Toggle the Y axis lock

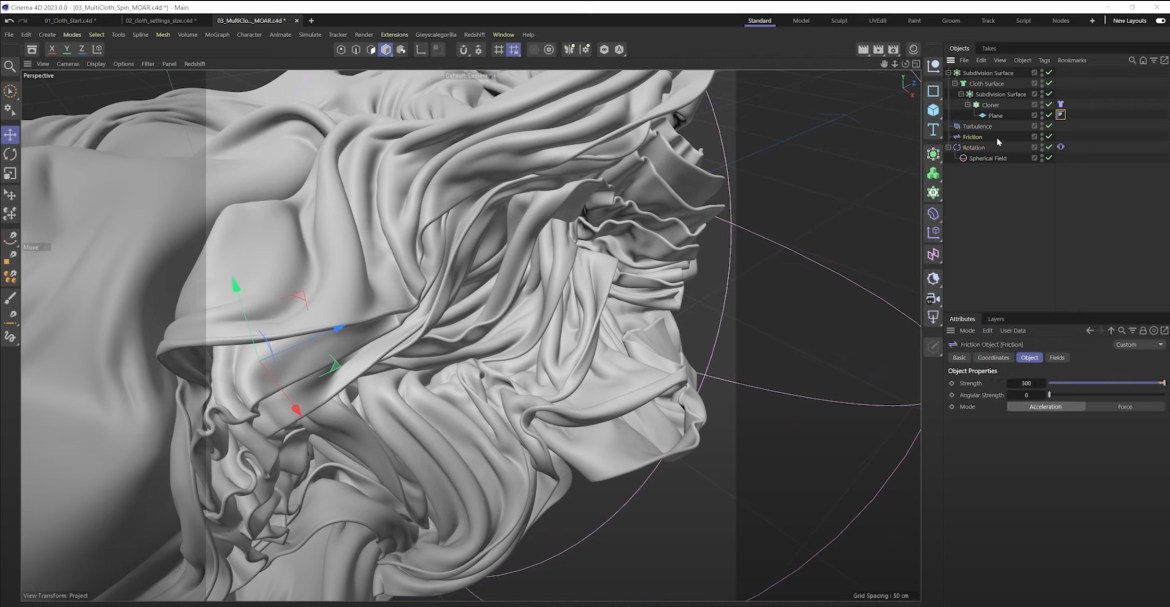(x=66, y=49)
